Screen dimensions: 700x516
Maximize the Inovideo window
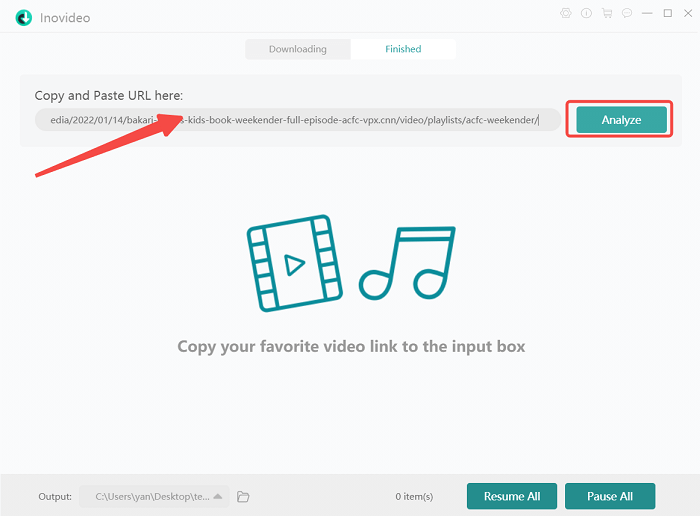(667, 13)
